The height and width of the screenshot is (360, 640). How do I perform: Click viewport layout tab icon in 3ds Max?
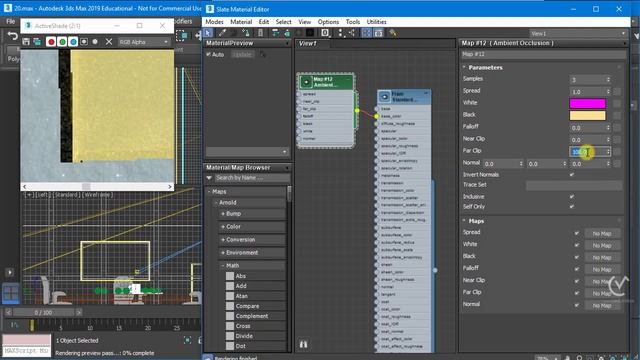[11, 293]
